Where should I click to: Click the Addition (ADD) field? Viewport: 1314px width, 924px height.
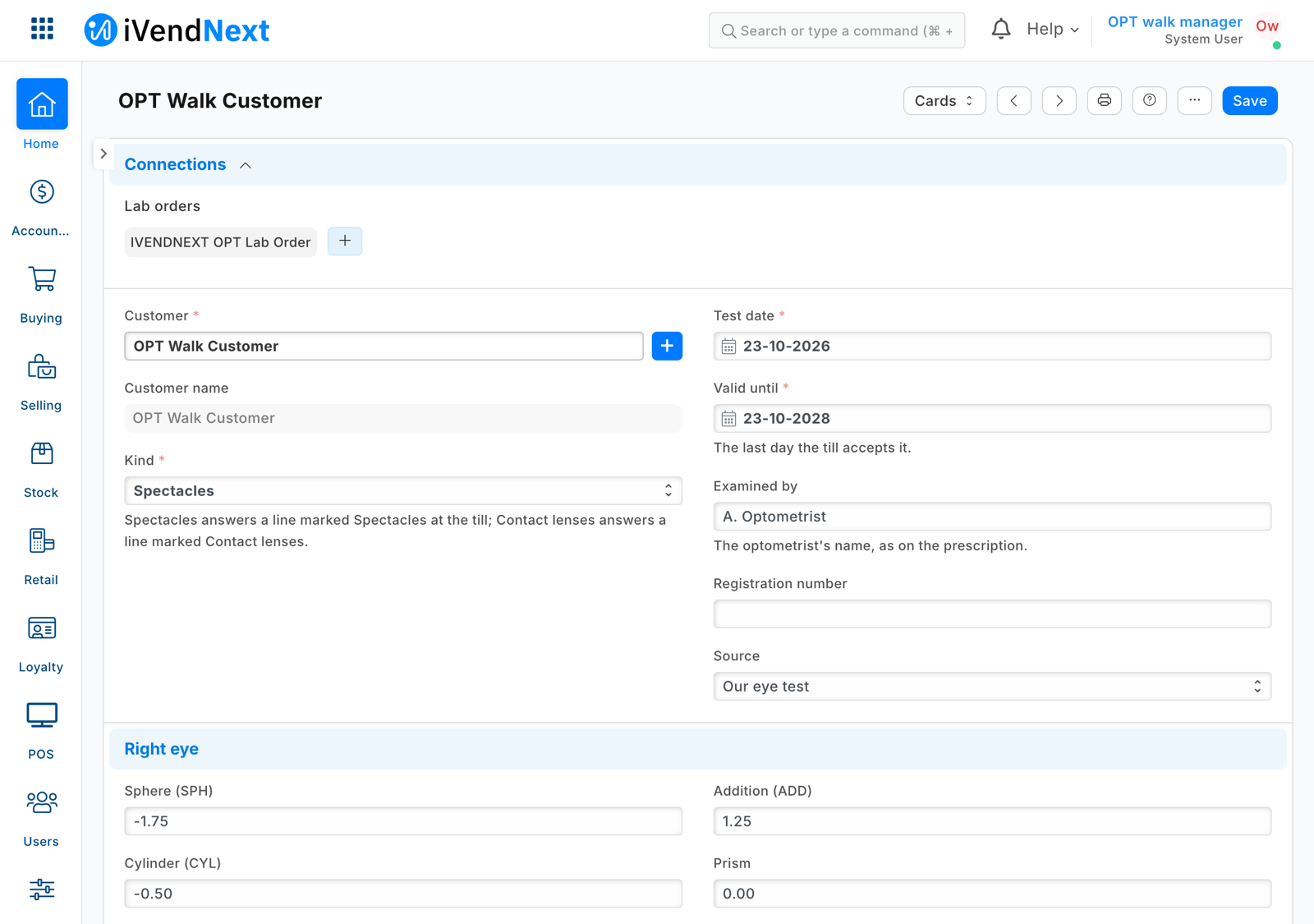992,821
